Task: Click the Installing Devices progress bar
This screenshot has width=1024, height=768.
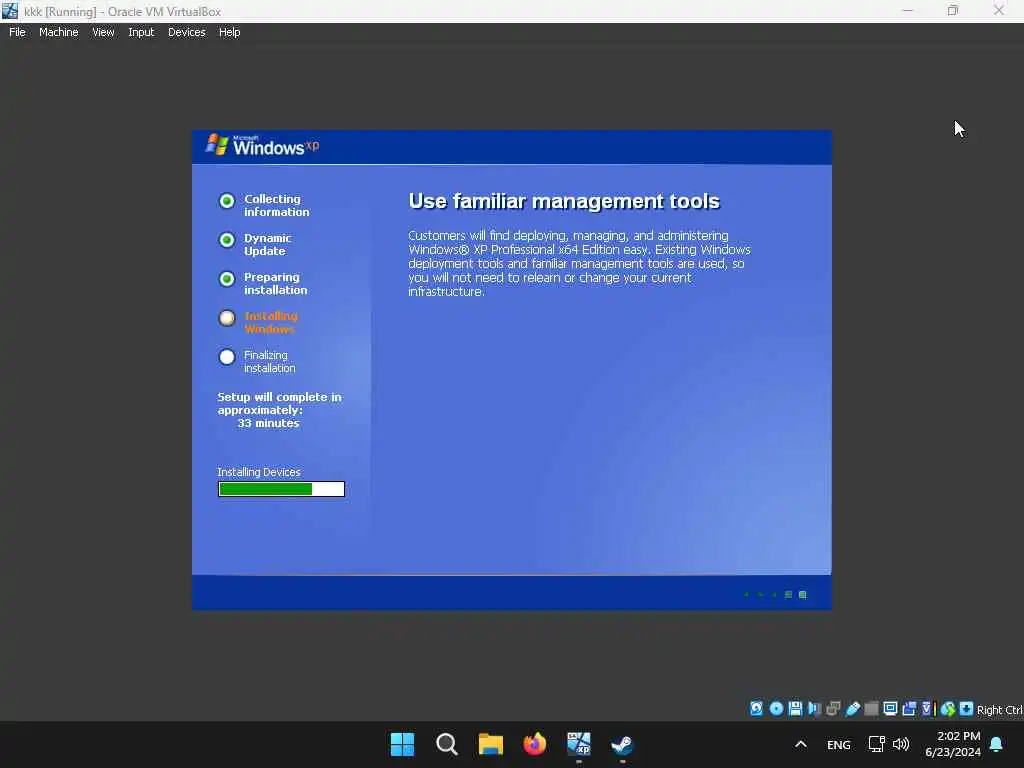Action: tap(281, 489)
